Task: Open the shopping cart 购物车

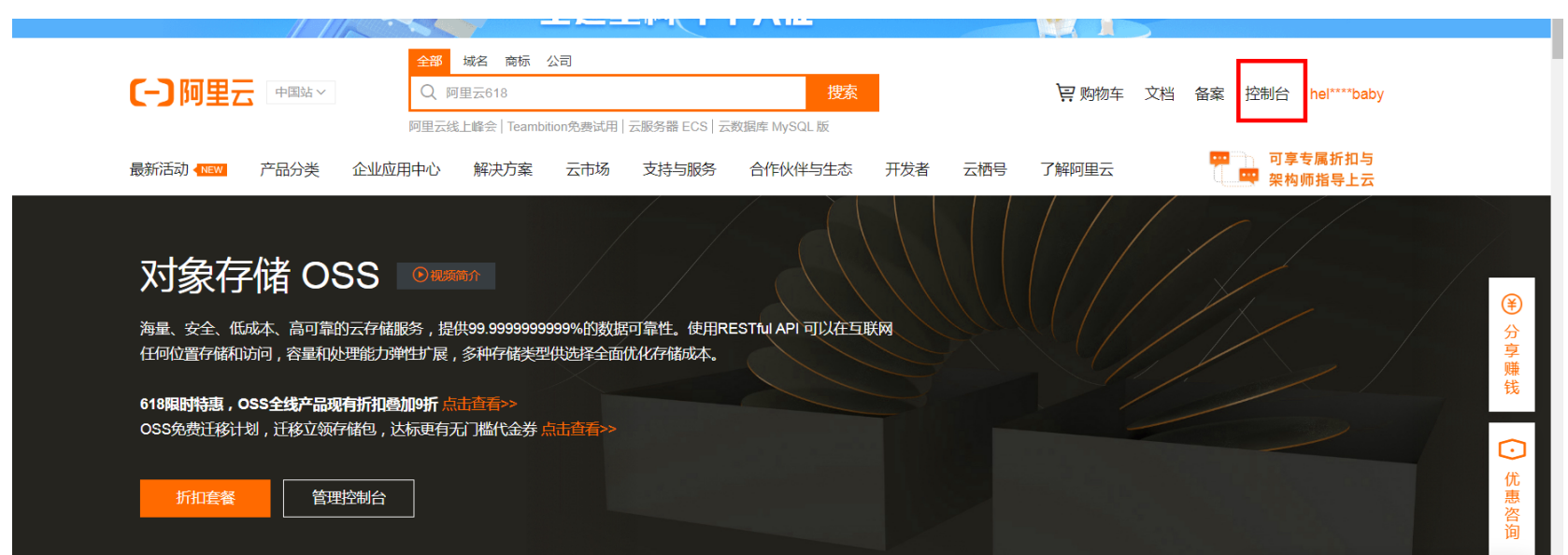Action: (x=1090, y=93)
